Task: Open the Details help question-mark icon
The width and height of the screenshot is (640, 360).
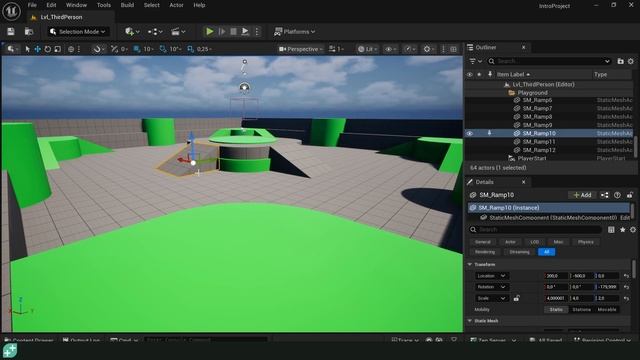Action: (x=617, y=195)
